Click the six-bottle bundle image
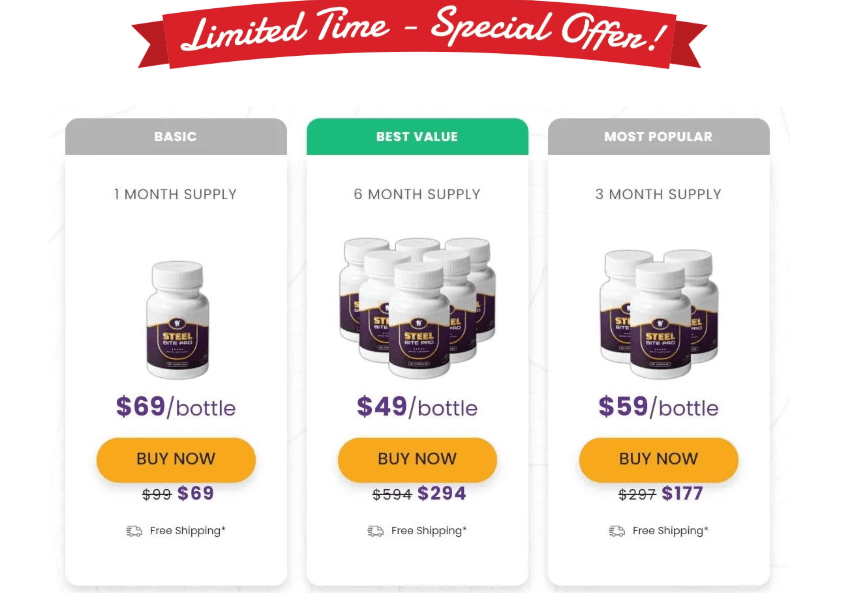846x593 pixels. (x=417, y=307)
